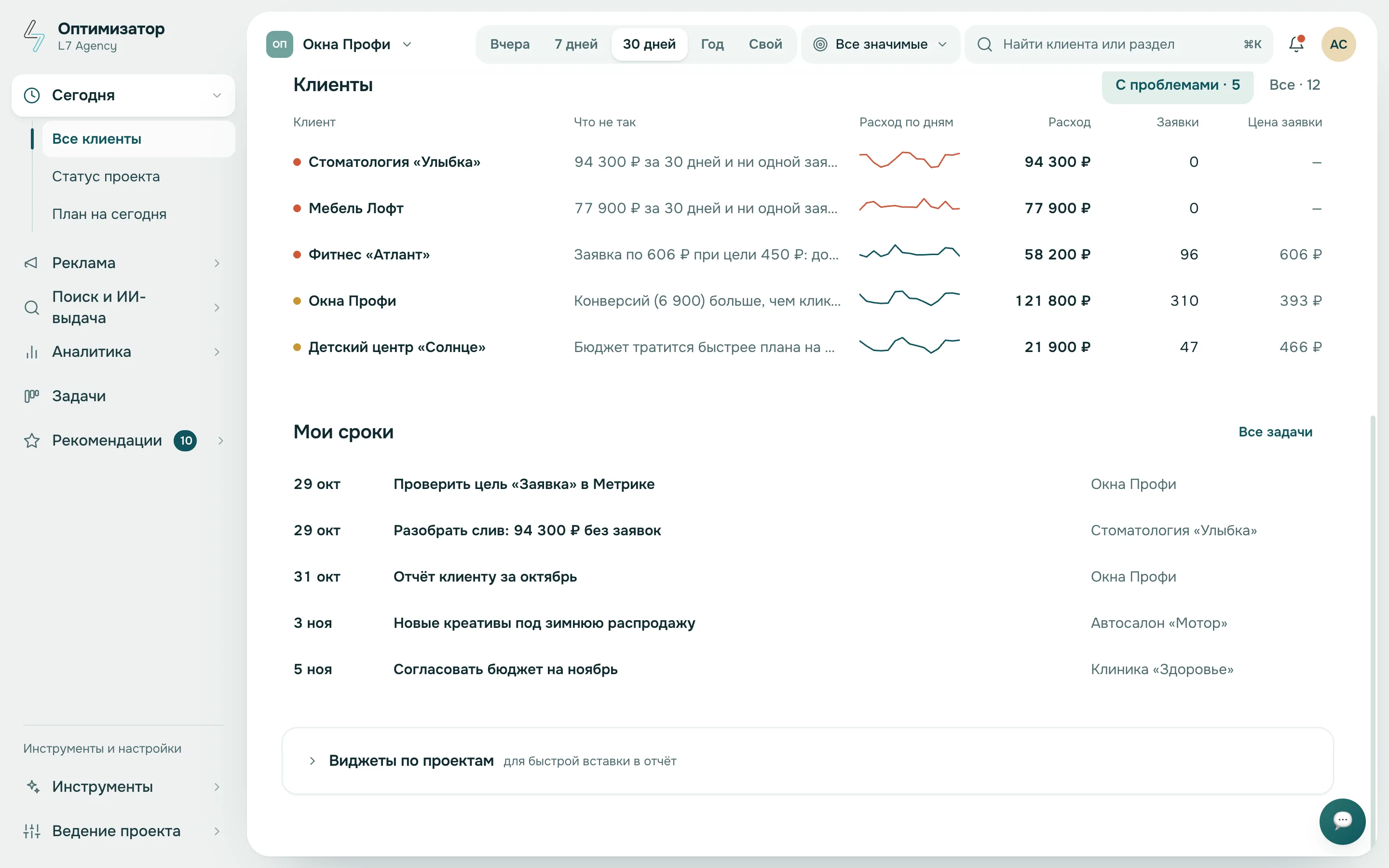Image resolution: width=1389 pixels, height=868 pixels.
Task: Click the Оптимизатор lightning logo
Action: pos(34,36)
